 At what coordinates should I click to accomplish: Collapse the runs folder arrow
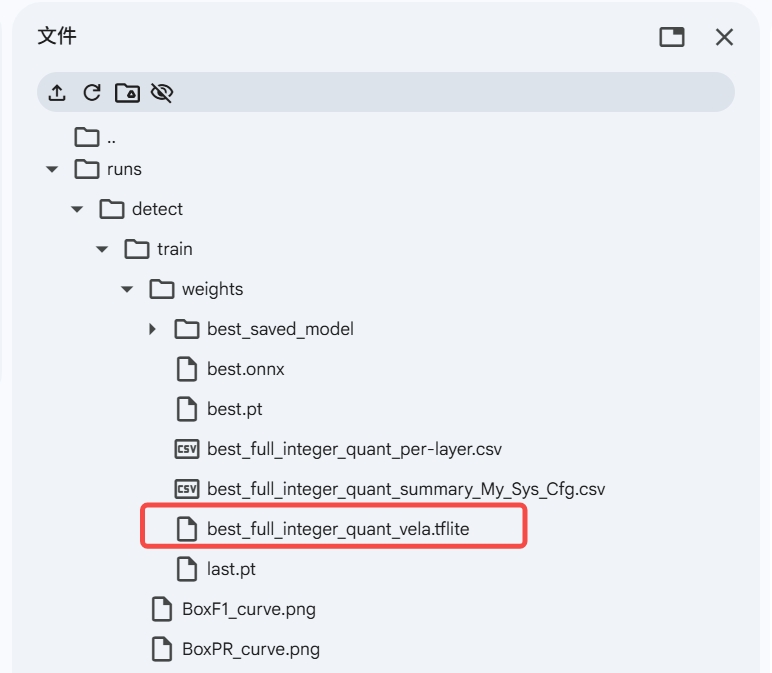click(x=52, y=169)
